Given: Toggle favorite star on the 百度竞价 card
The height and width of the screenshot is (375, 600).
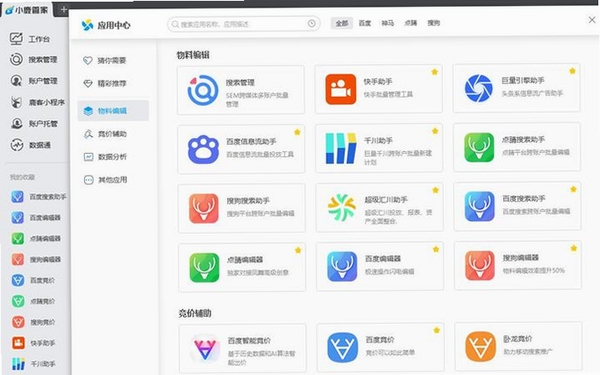Looking at the screenshot, I should click(437, 330).
